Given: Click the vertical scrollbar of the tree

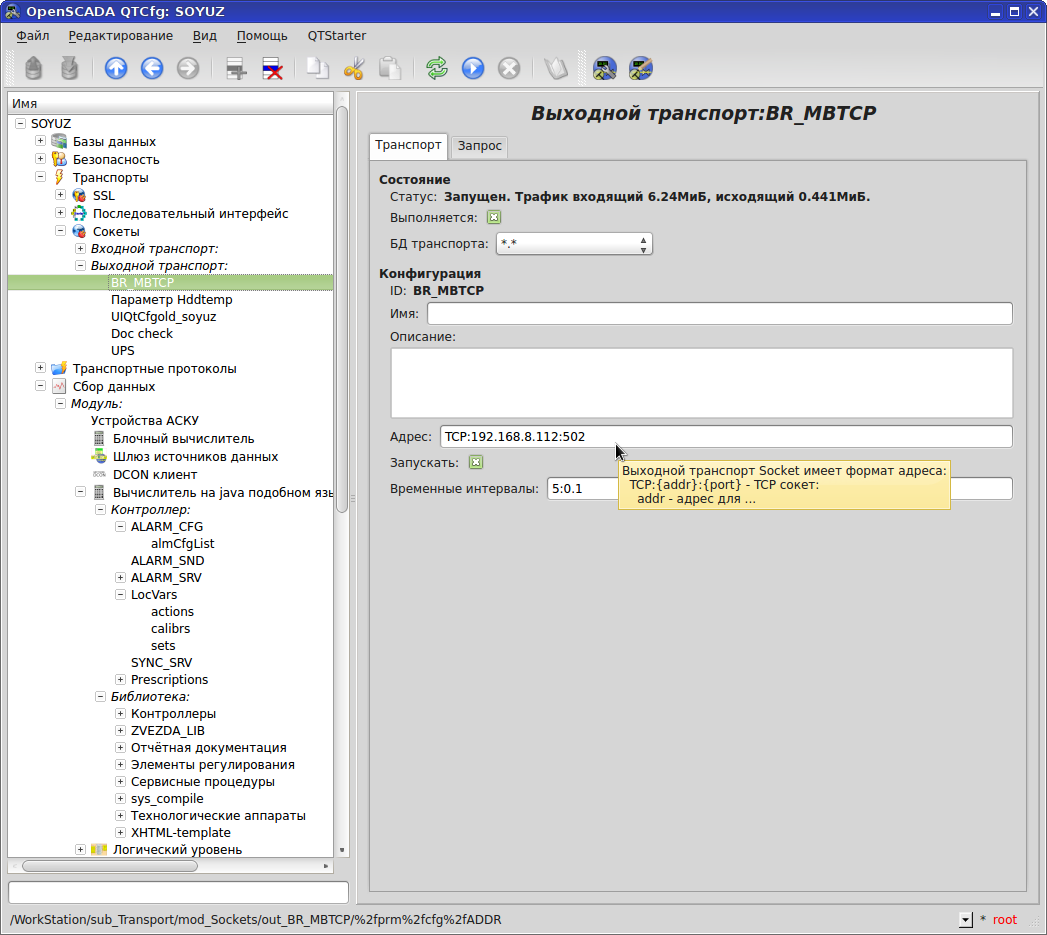Looking at the screenshot, I should tap(342, 310).
